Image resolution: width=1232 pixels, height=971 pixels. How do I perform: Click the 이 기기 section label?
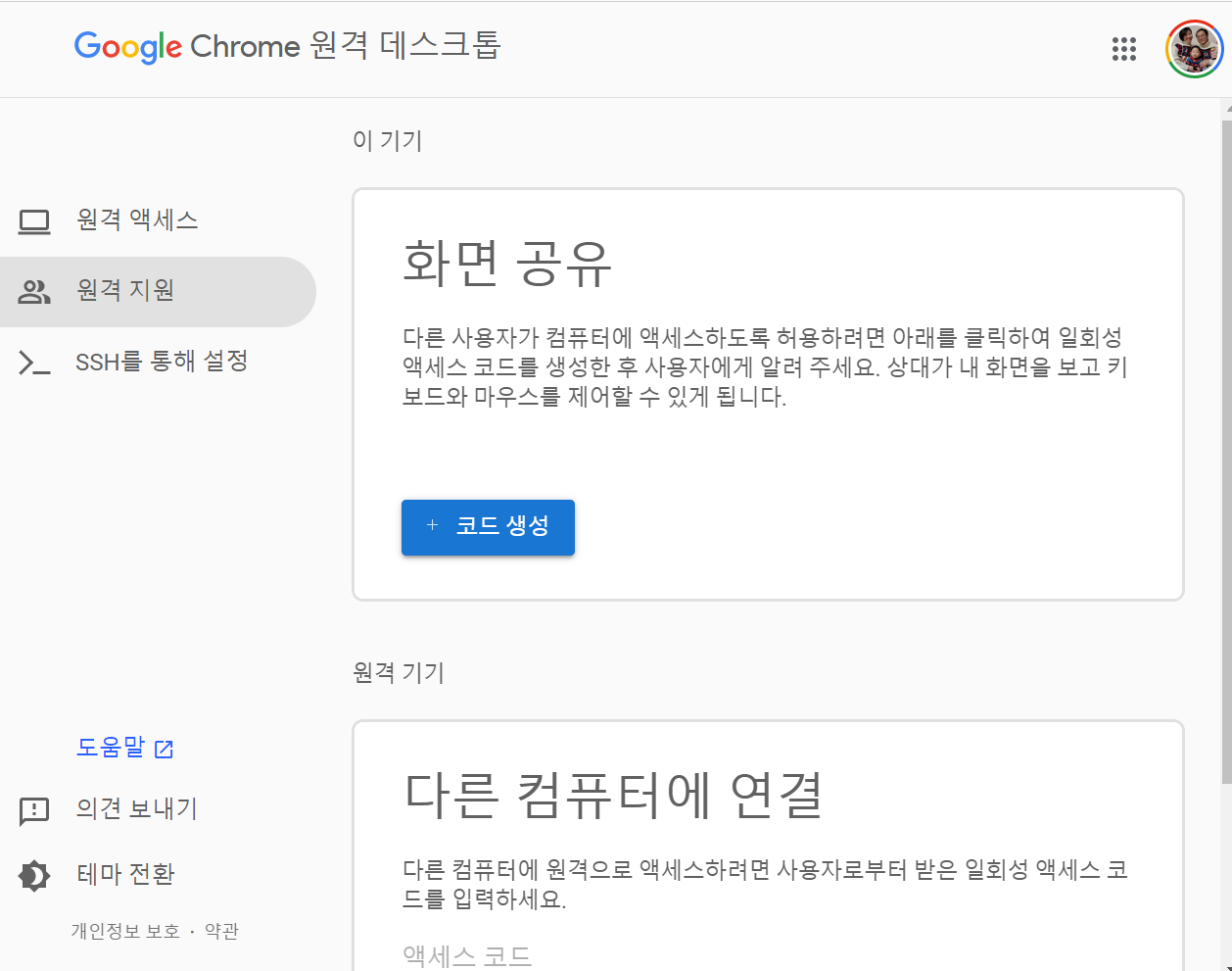click(388, 141)
